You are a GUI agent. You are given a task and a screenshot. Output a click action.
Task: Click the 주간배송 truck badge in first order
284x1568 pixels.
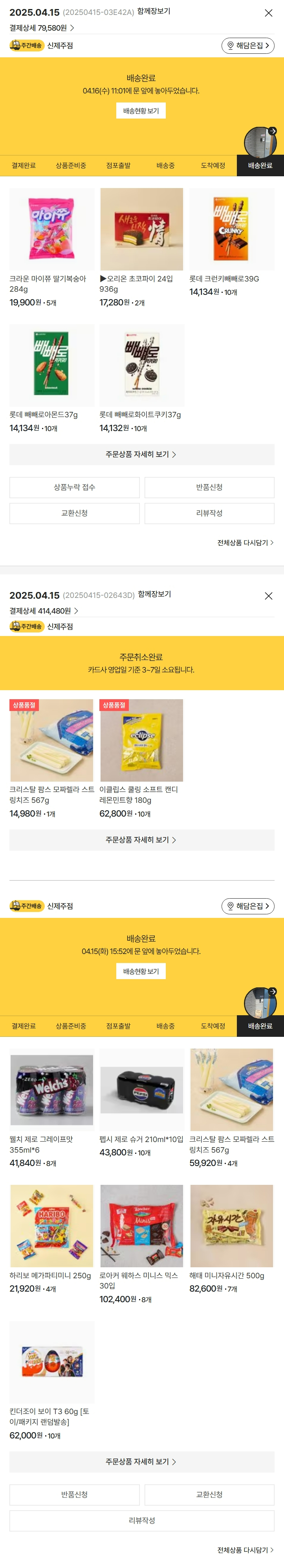tap(26, 46)
